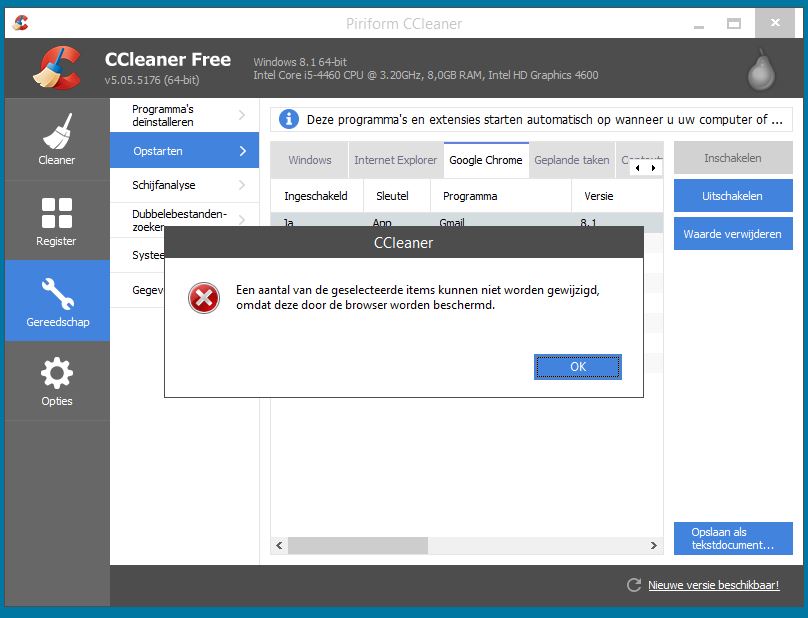Sort by Sleutel column header

click(x=397, y=196)
